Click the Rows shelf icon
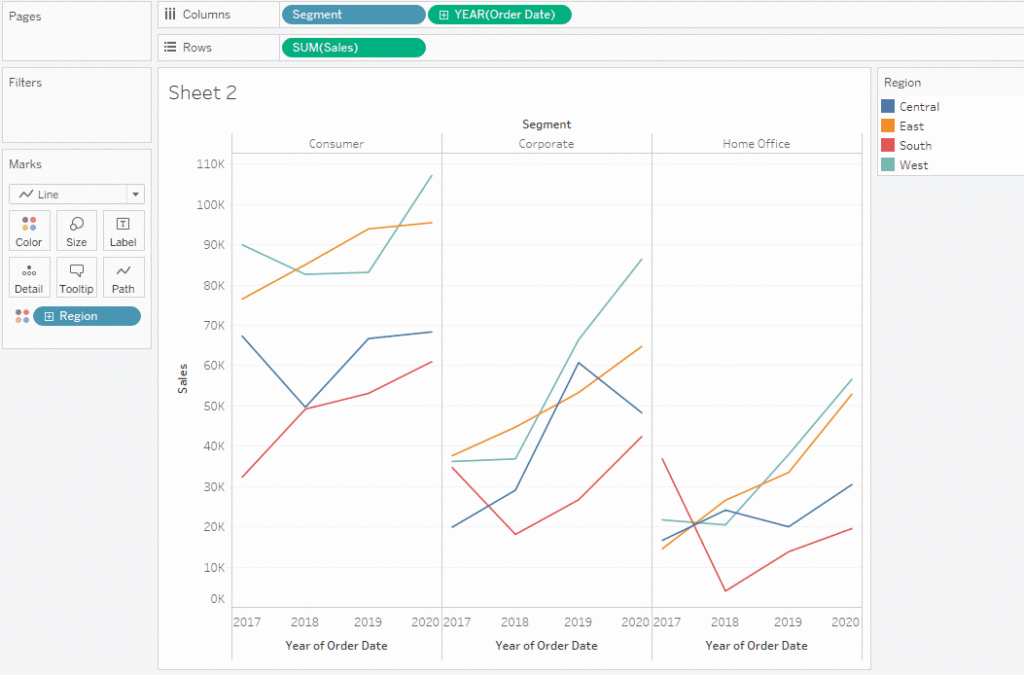 [x=170, y=47]
